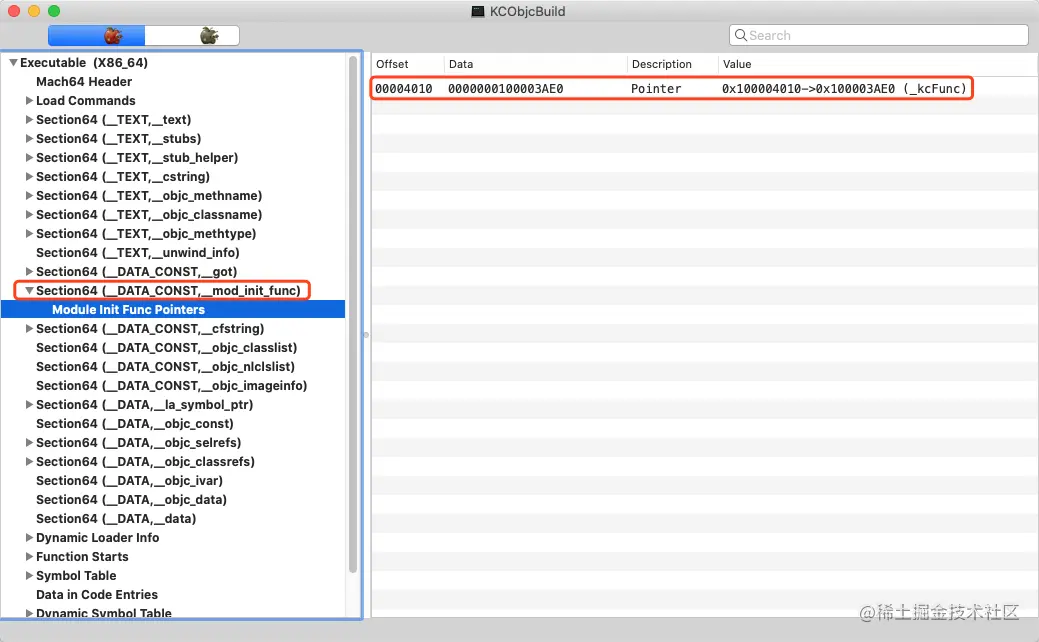Select the Mach64 Header item
The width and height of the screenshot is (1039, 642).
click(x=84, y=81)
